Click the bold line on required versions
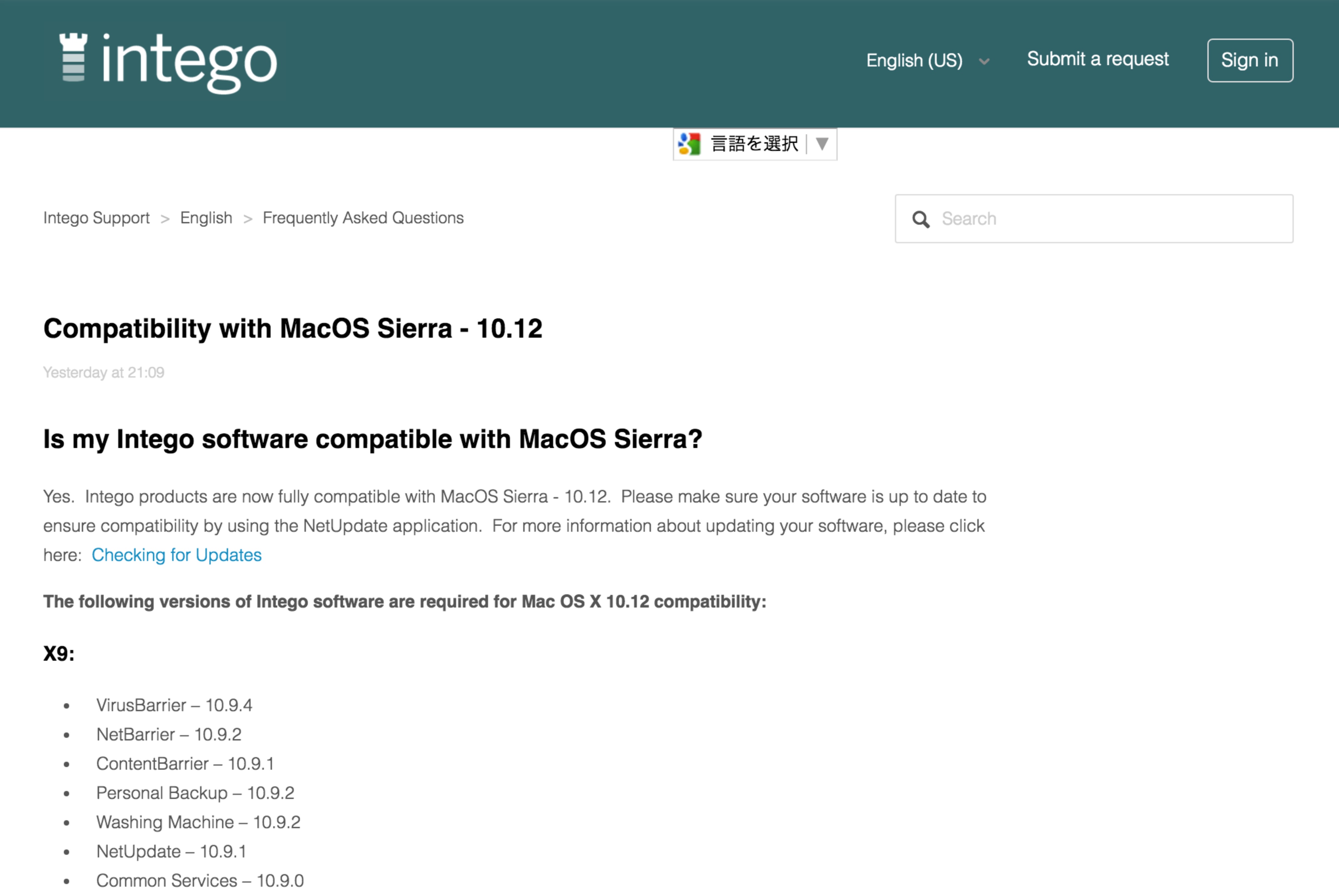The height and width of the screenshot is (896, 1339). click(405, 602)
